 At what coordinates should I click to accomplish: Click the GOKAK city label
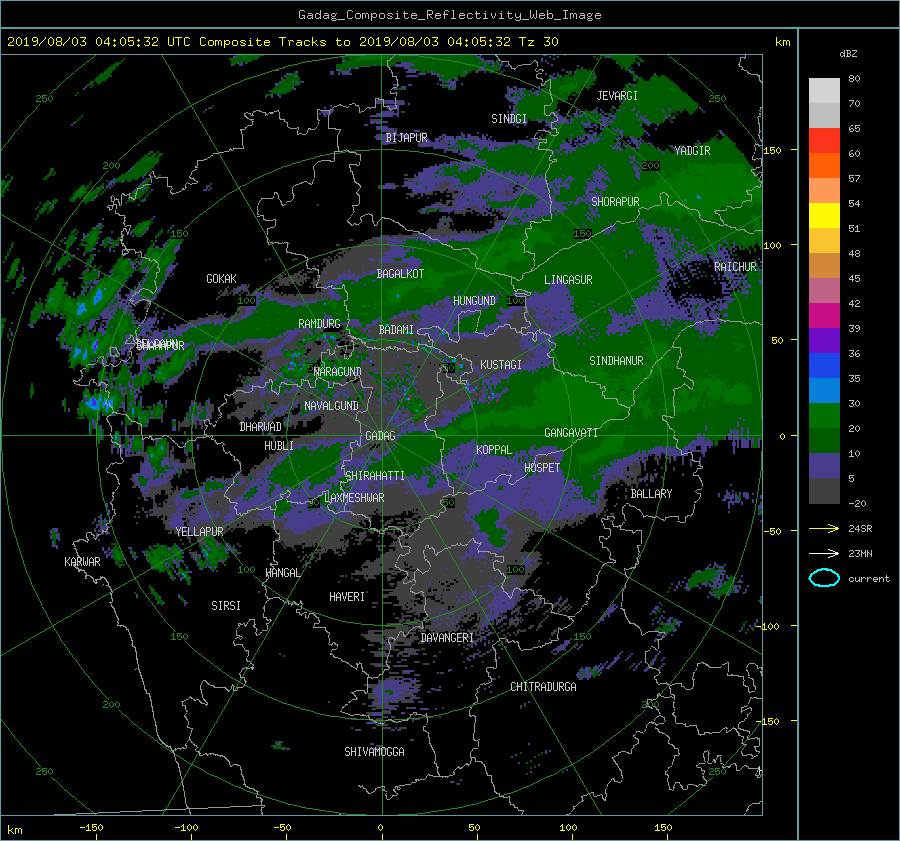click(x=222, y=279)
